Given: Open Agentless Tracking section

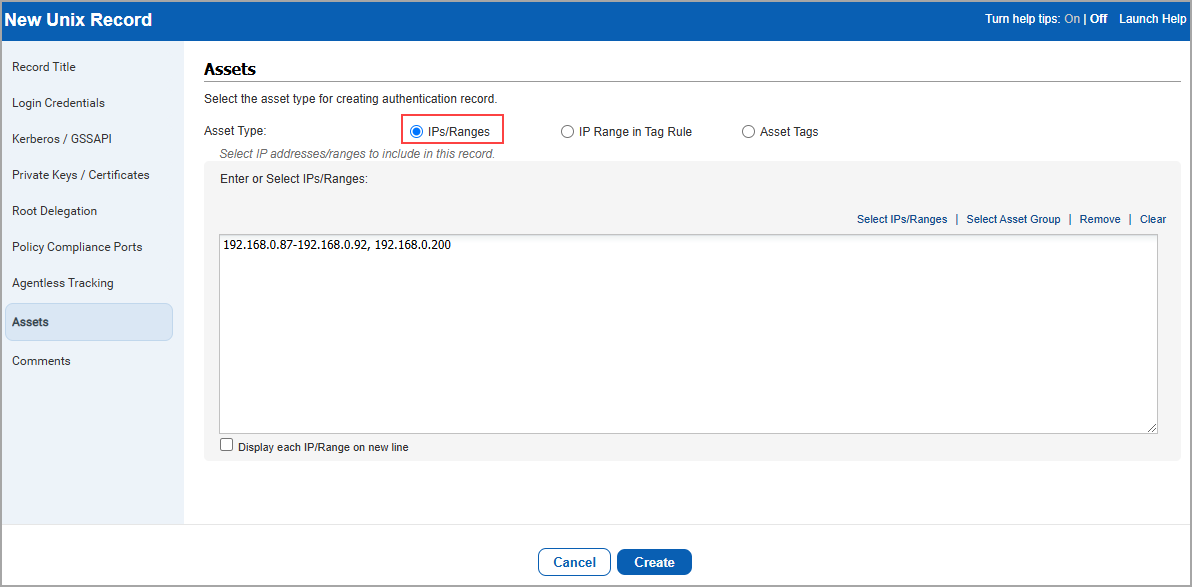Looking at the screenshot, I should click(62, 283).
